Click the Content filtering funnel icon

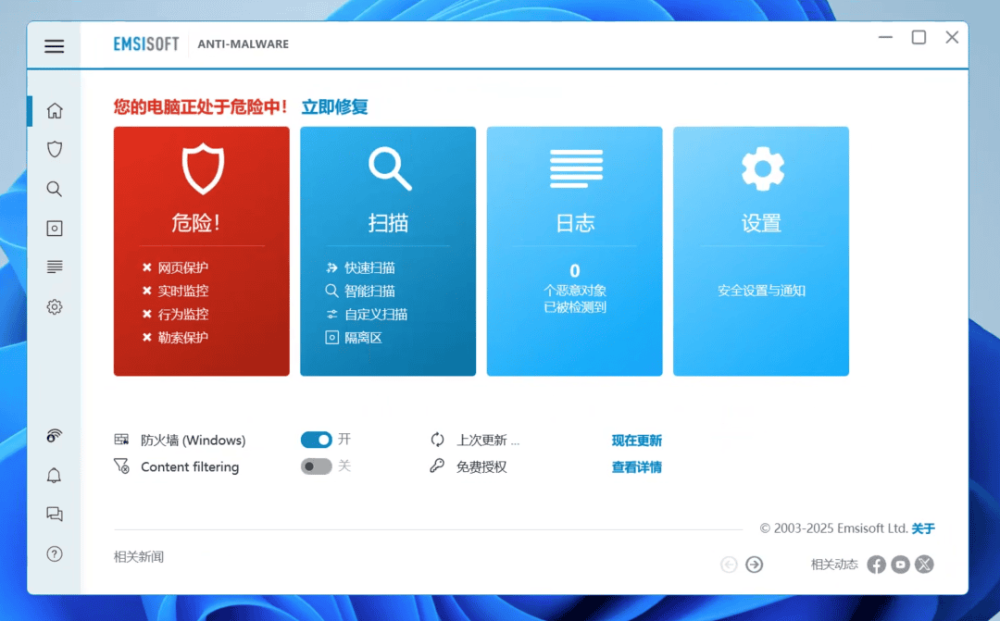coord(122,466)
